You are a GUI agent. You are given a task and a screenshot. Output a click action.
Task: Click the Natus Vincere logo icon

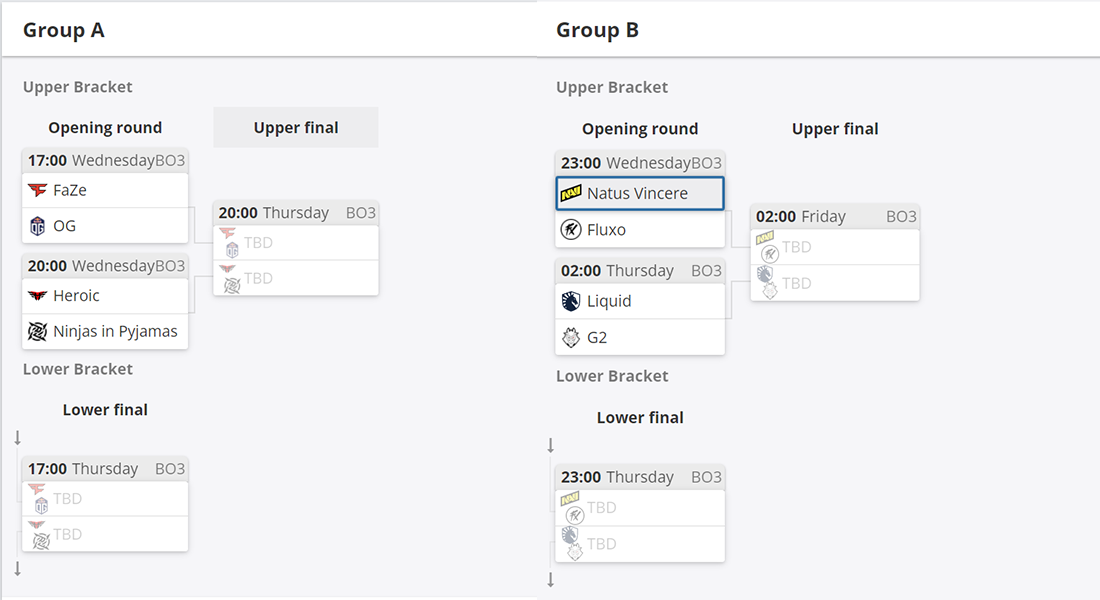click(571, 193)
